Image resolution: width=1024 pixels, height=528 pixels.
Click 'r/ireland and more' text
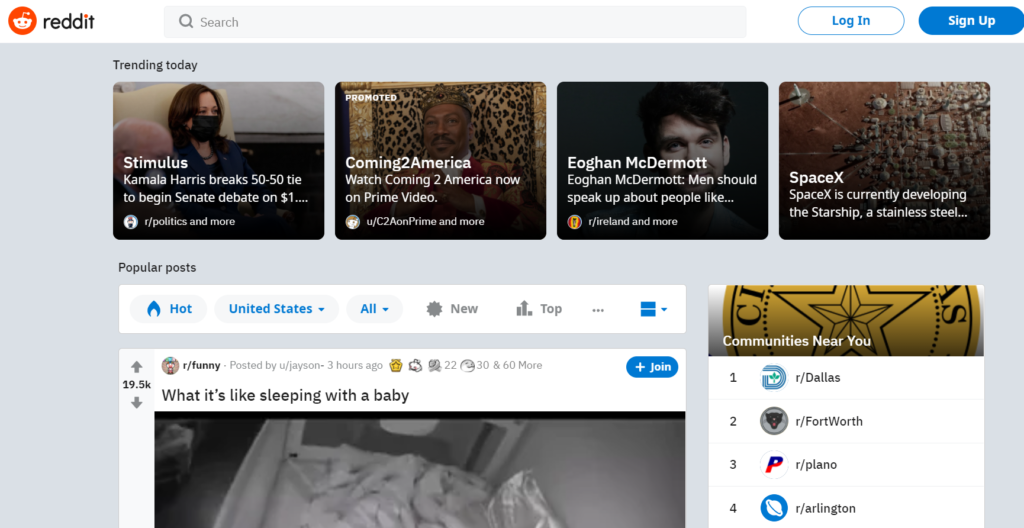pyautogui.click(x=633, y=222)
